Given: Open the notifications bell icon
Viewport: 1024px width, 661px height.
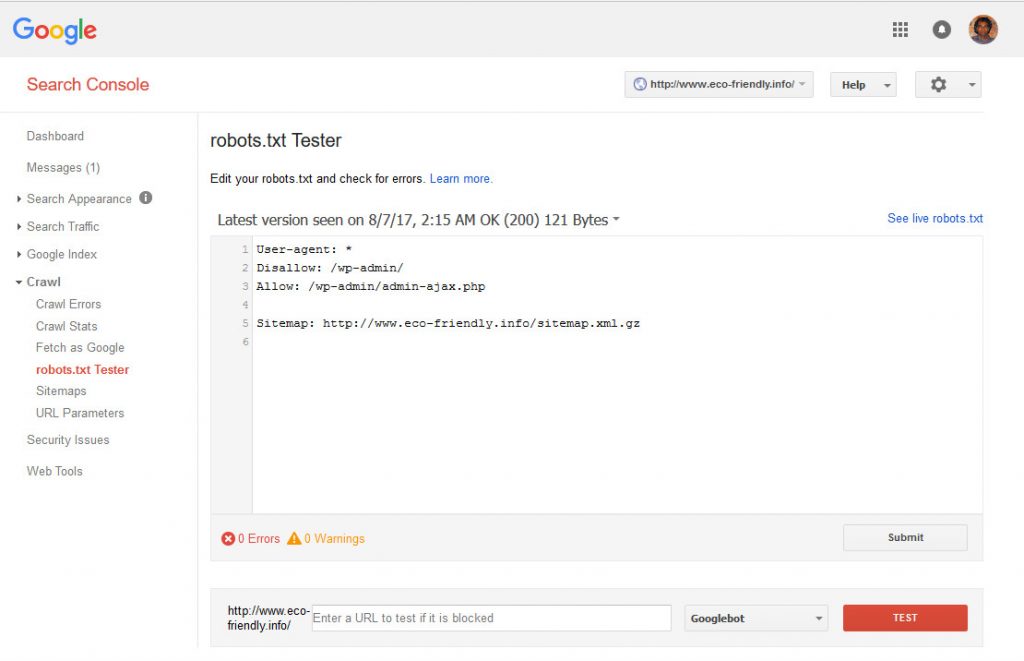Looking at the screenshot, I should pos(941,29).
